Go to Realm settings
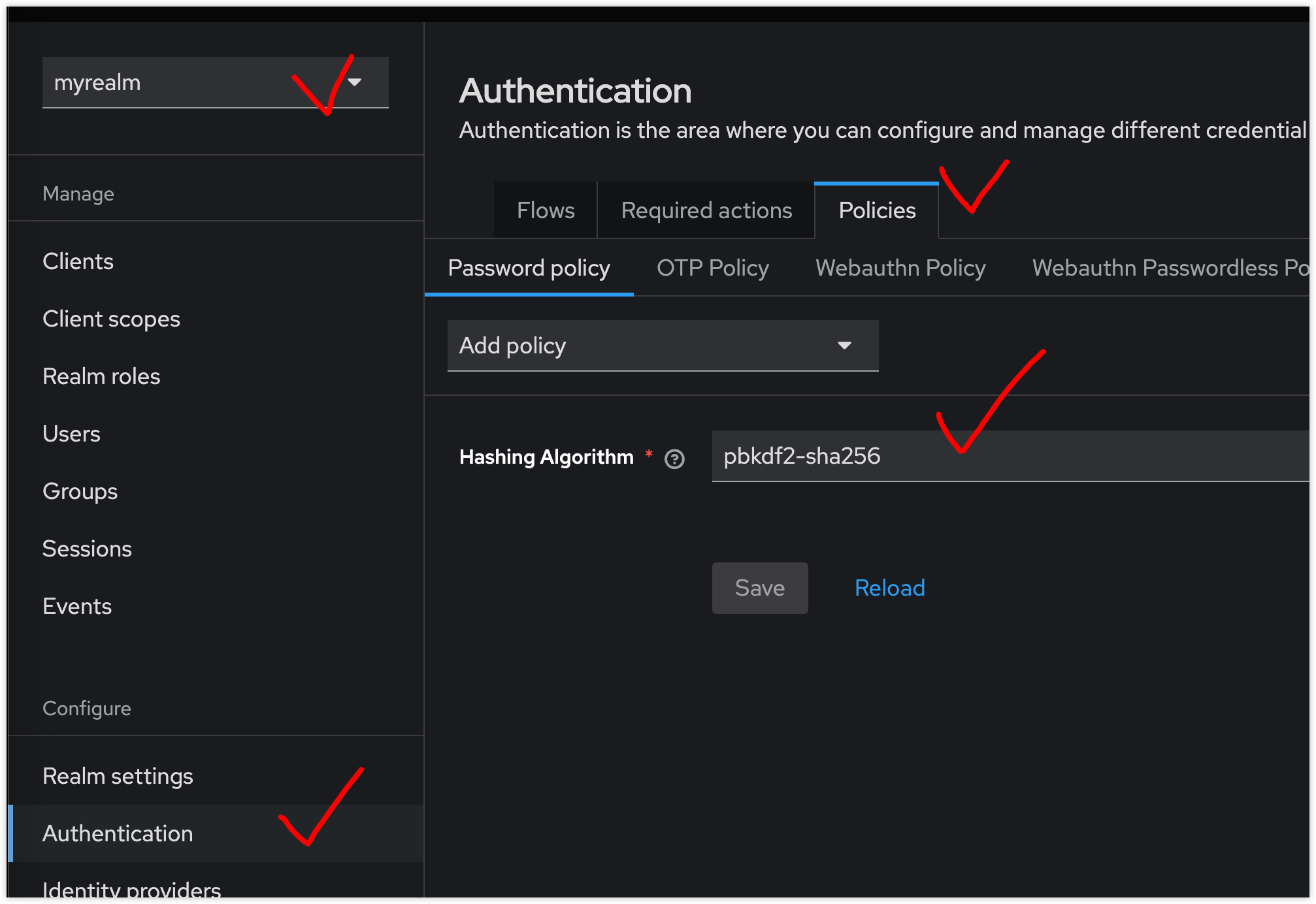The width and height of the screenshot is (1316, 904). click(118, 776)
